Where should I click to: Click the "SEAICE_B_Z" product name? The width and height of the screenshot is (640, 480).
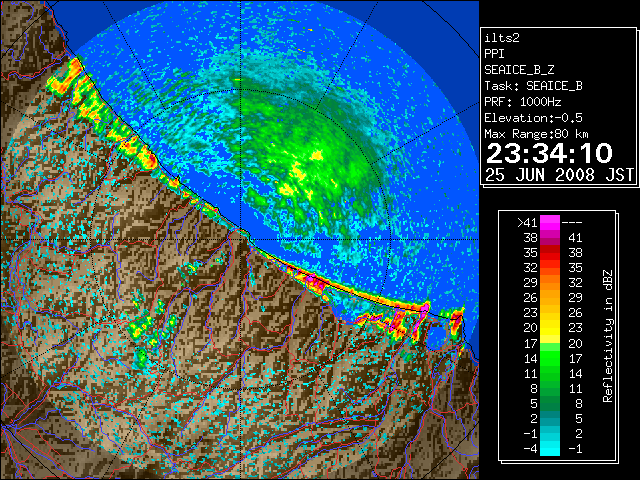pos(519,70)
